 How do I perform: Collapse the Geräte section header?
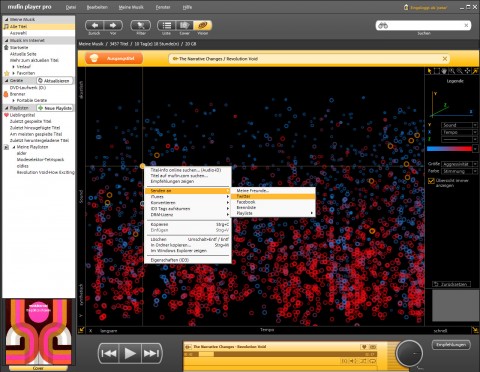6,81
